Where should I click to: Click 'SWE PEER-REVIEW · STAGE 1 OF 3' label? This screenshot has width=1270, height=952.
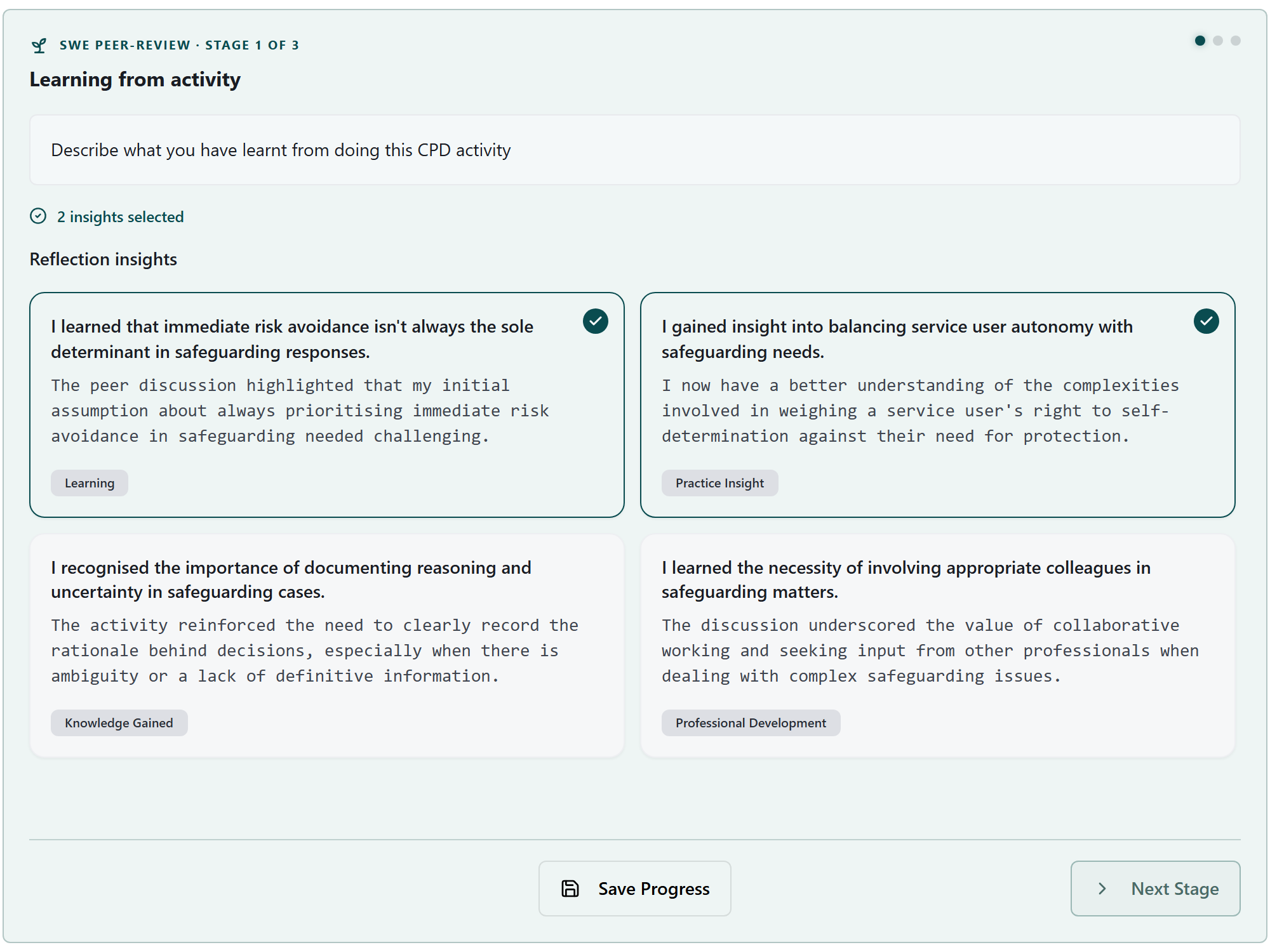tap(179, 45)
